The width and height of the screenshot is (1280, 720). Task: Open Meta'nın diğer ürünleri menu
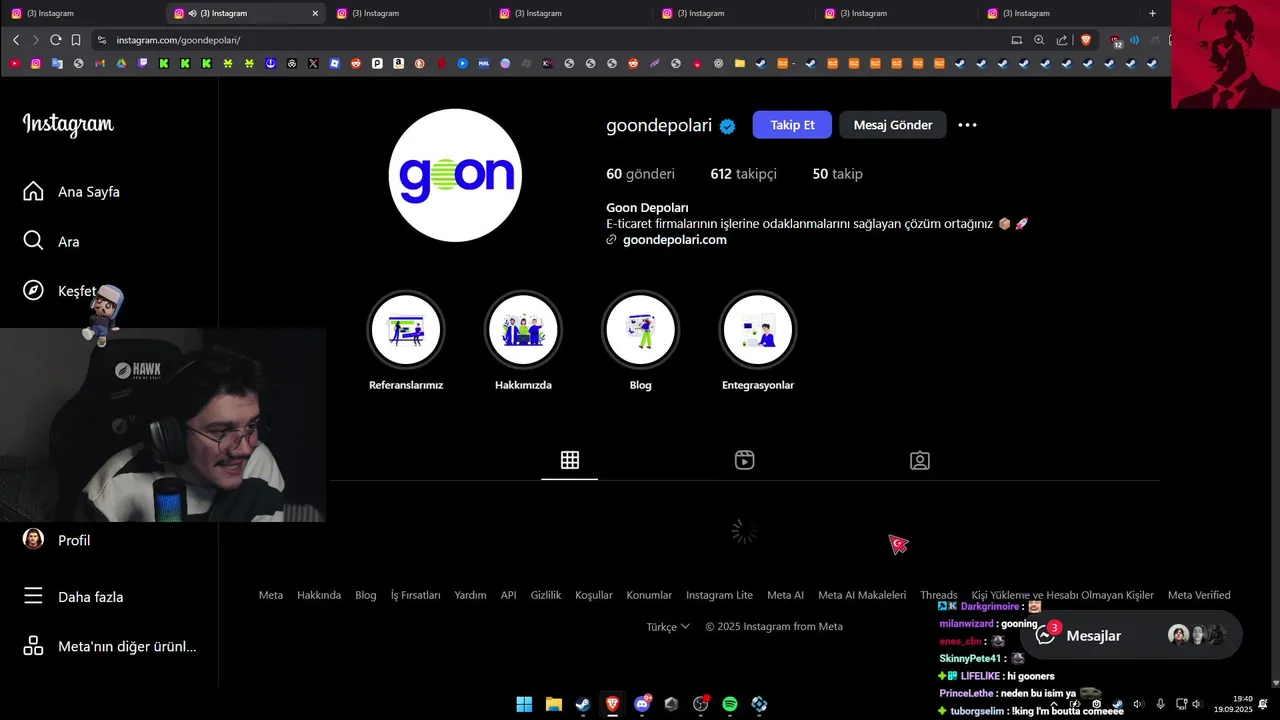tap(110, 646)
